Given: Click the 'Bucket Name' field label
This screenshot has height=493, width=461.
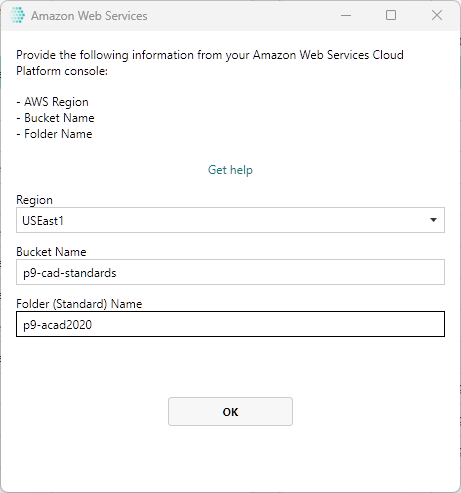Looking at the screenshot, I should point(51,252).
